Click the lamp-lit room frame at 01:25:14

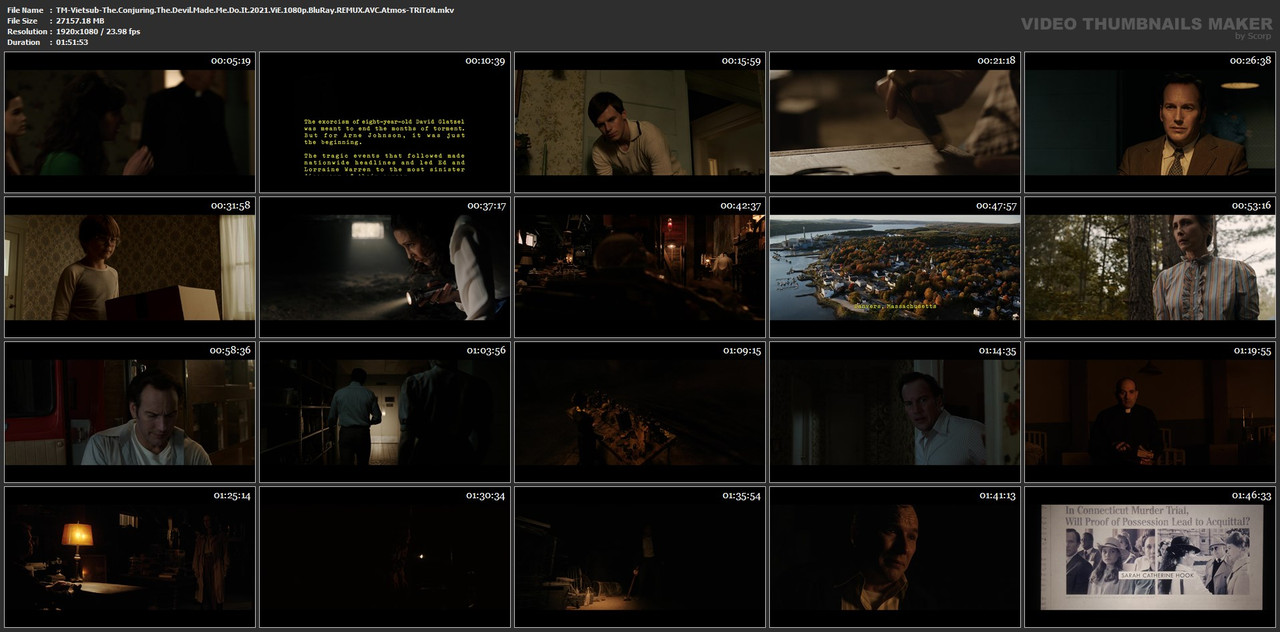(x=130, y=557)
